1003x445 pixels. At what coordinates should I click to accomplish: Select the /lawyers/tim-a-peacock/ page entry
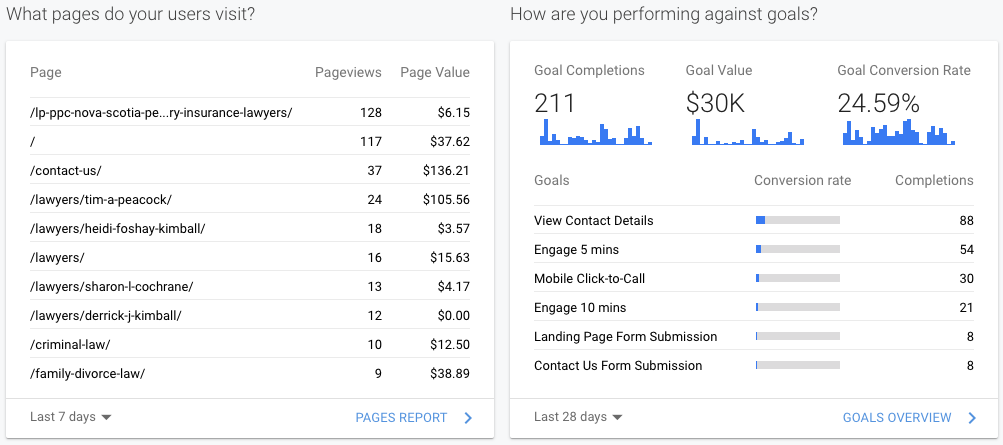pyautogui.click(x=101, y=199)
